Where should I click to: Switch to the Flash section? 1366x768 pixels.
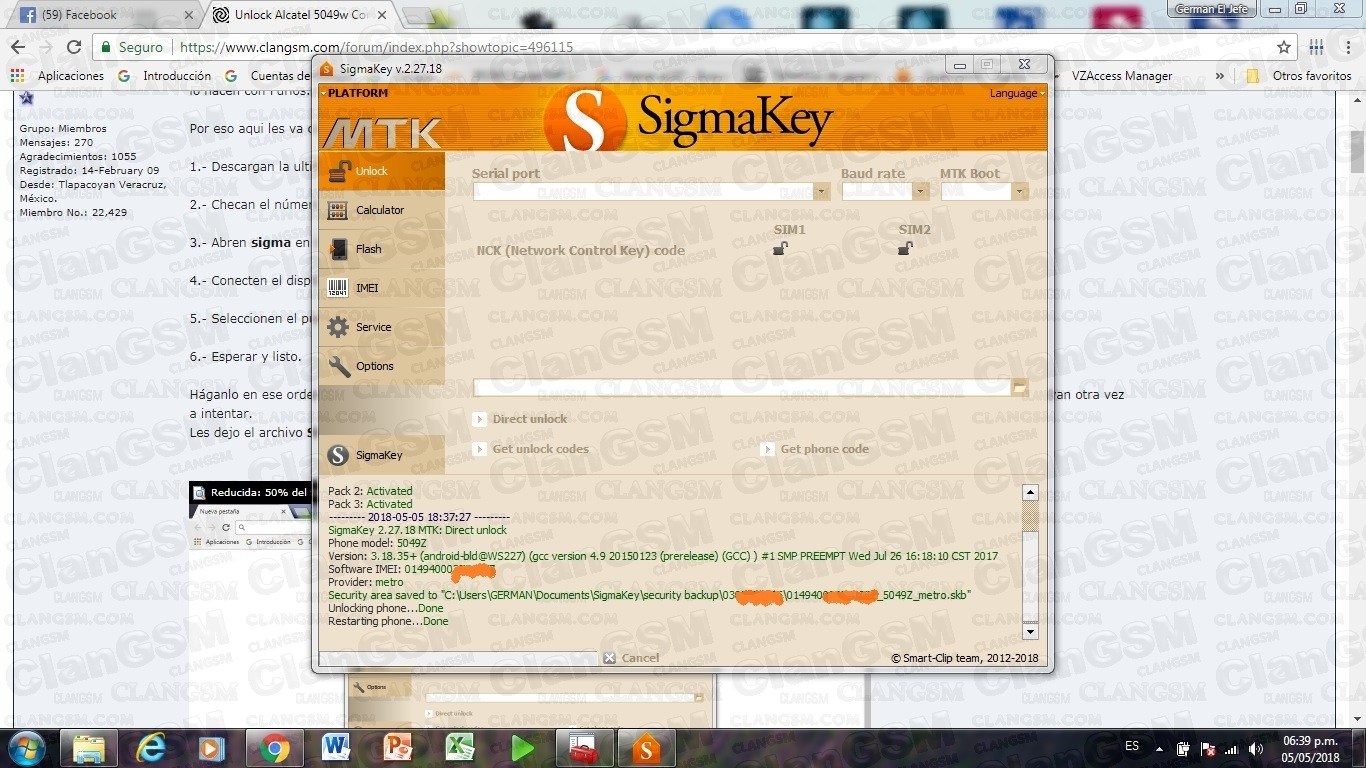coord(381,249)
